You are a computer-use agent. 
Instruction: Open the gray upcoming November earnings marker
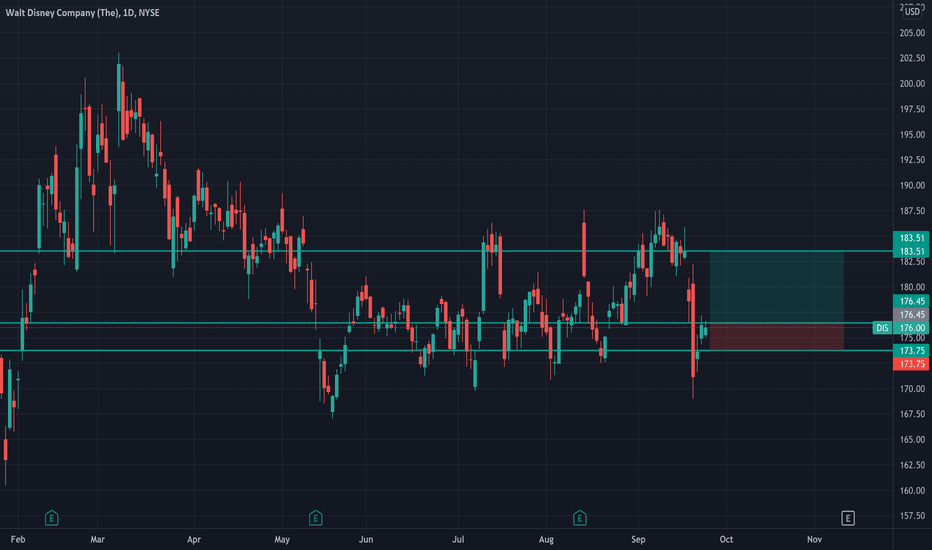coord(848,518)
